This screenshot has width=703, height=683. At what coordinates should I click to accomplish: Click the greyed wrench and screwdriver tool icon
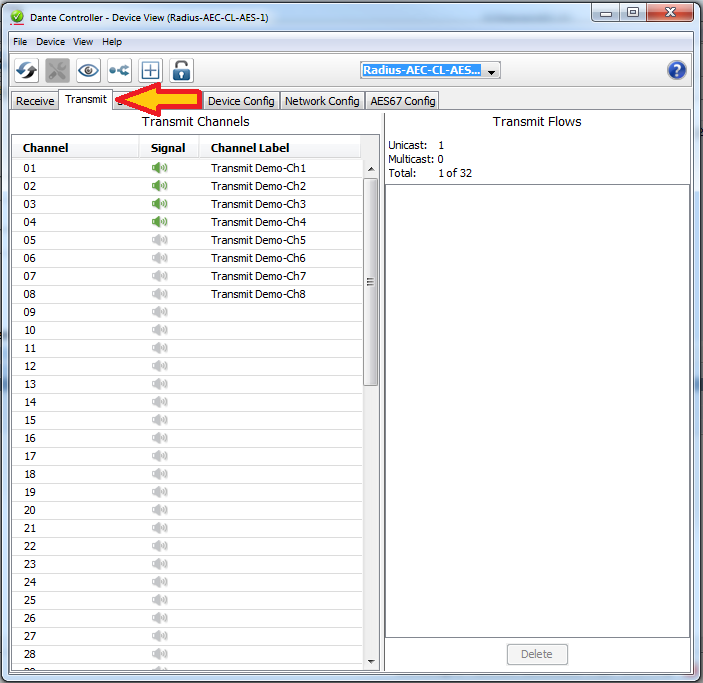pyautogui.click(x=57, y=70)
